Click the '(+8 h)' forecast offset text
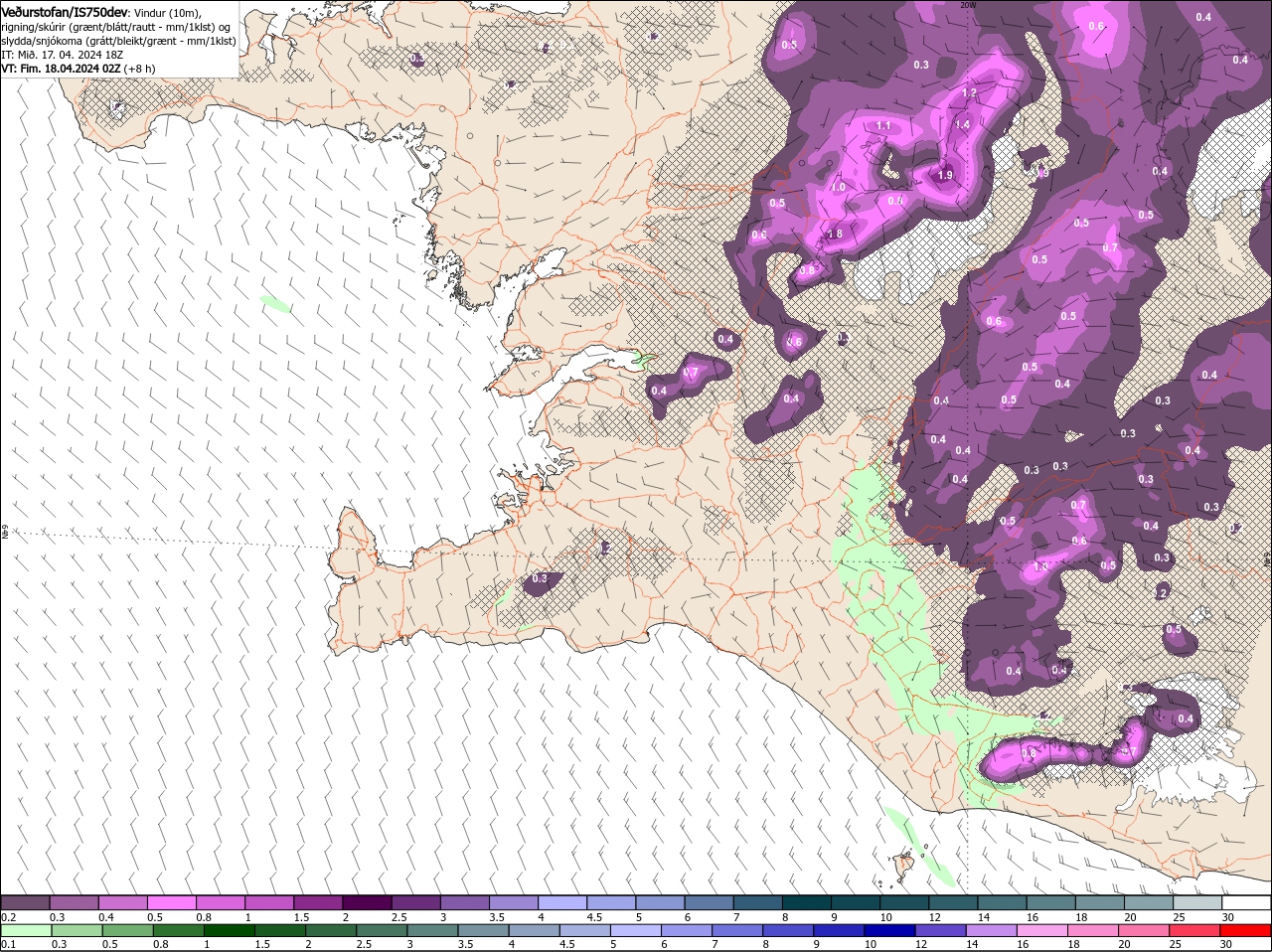The height and width of the screenshot is (952, 1272). (x=139, y=69)
